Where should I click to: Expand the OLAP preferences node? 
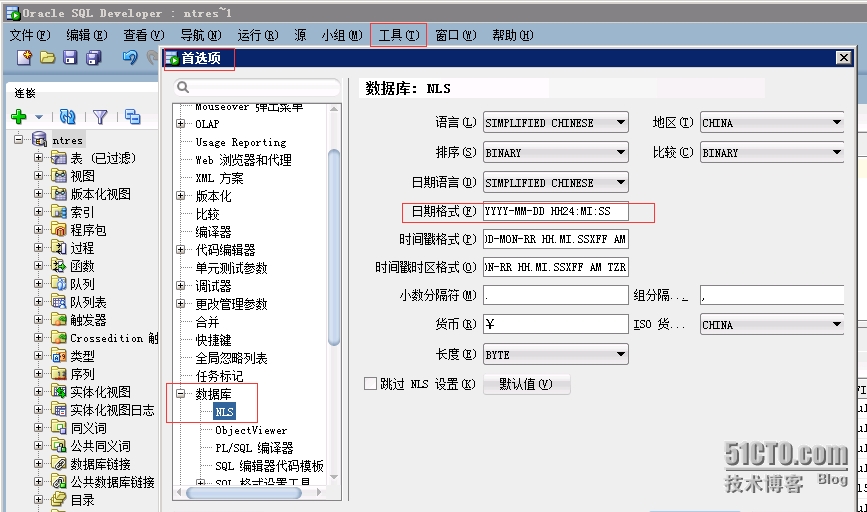coord(180,124)
